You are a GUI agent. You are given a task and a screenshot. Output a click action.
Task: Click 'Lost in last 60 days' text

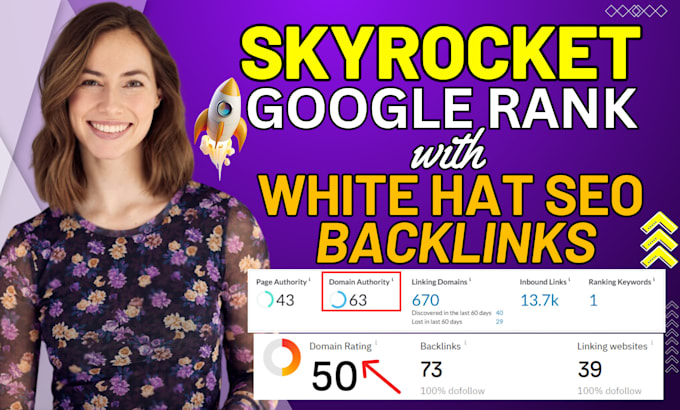click(x=437, y=321)
